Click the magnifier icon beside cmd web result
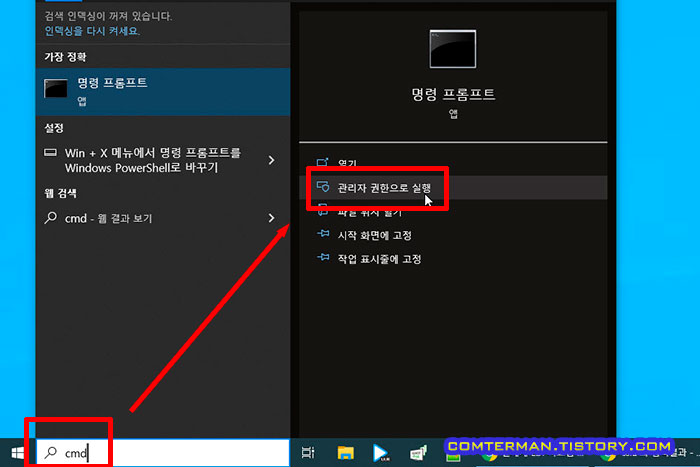Screen dimensions: 700x467 tap(51, 218)
